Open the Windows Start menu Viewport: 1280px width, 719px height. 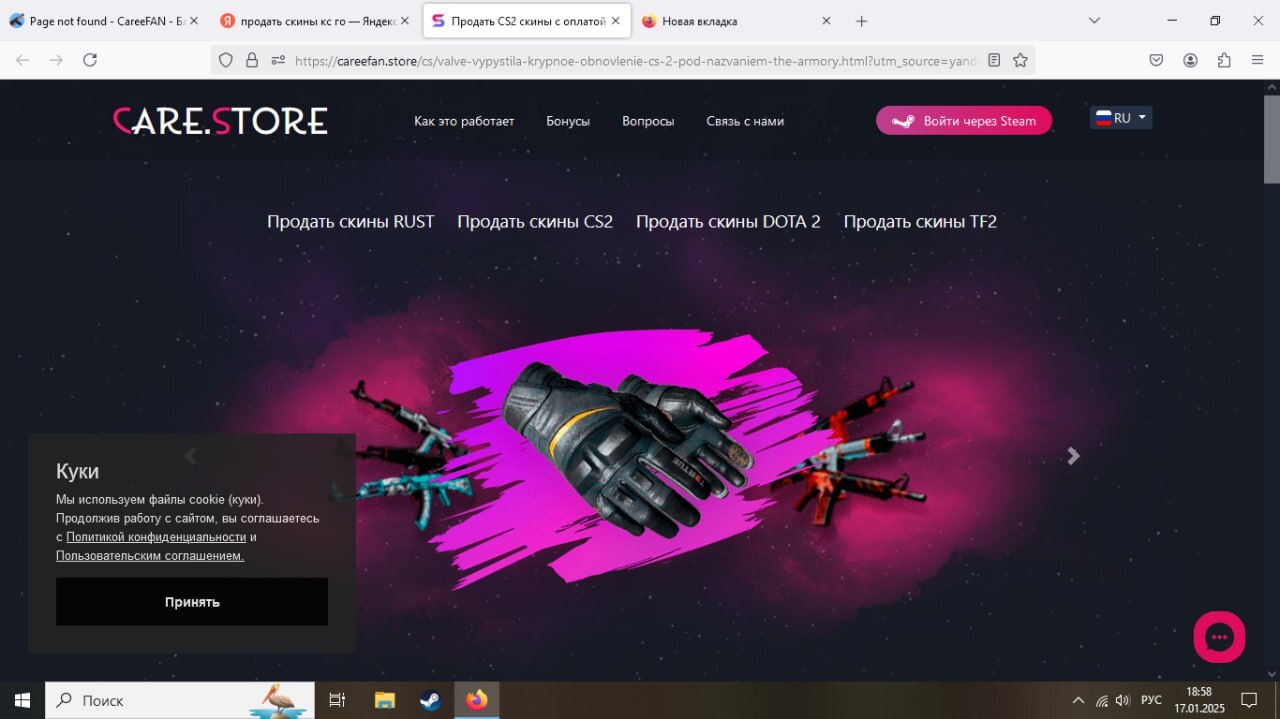point(22,700)
